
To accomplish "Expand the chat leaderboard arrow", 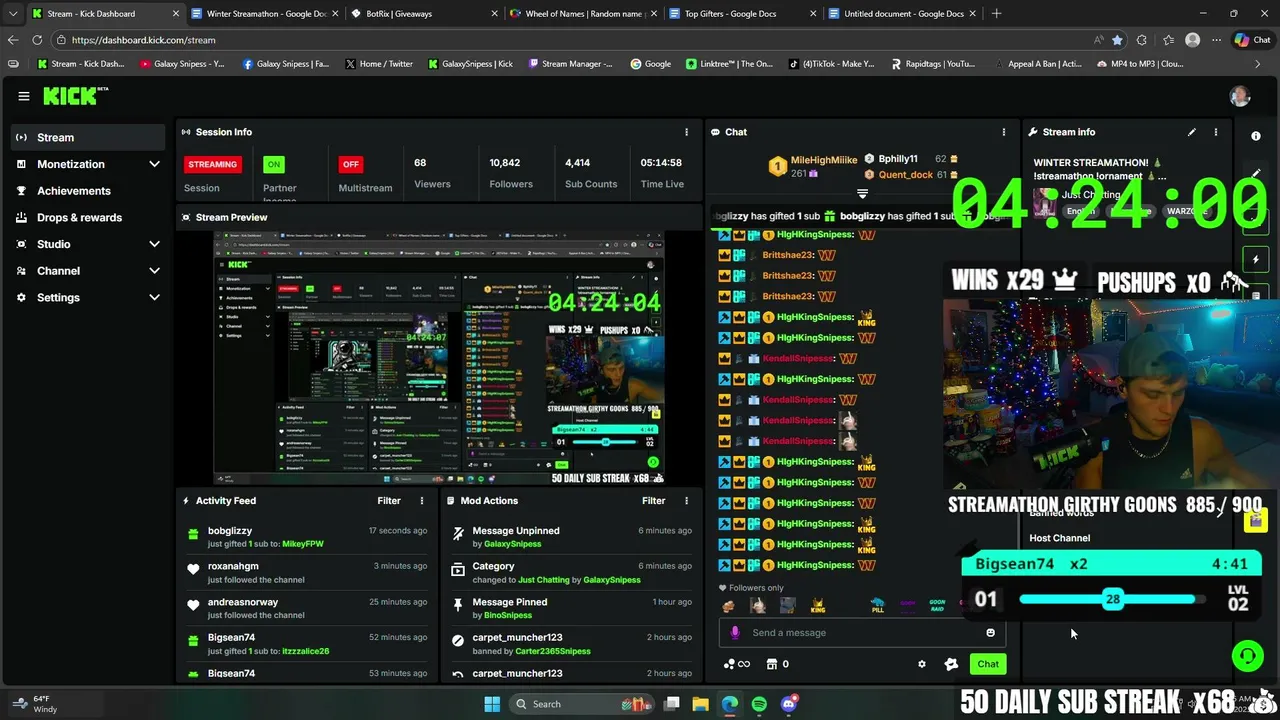I will click(862, 194).
